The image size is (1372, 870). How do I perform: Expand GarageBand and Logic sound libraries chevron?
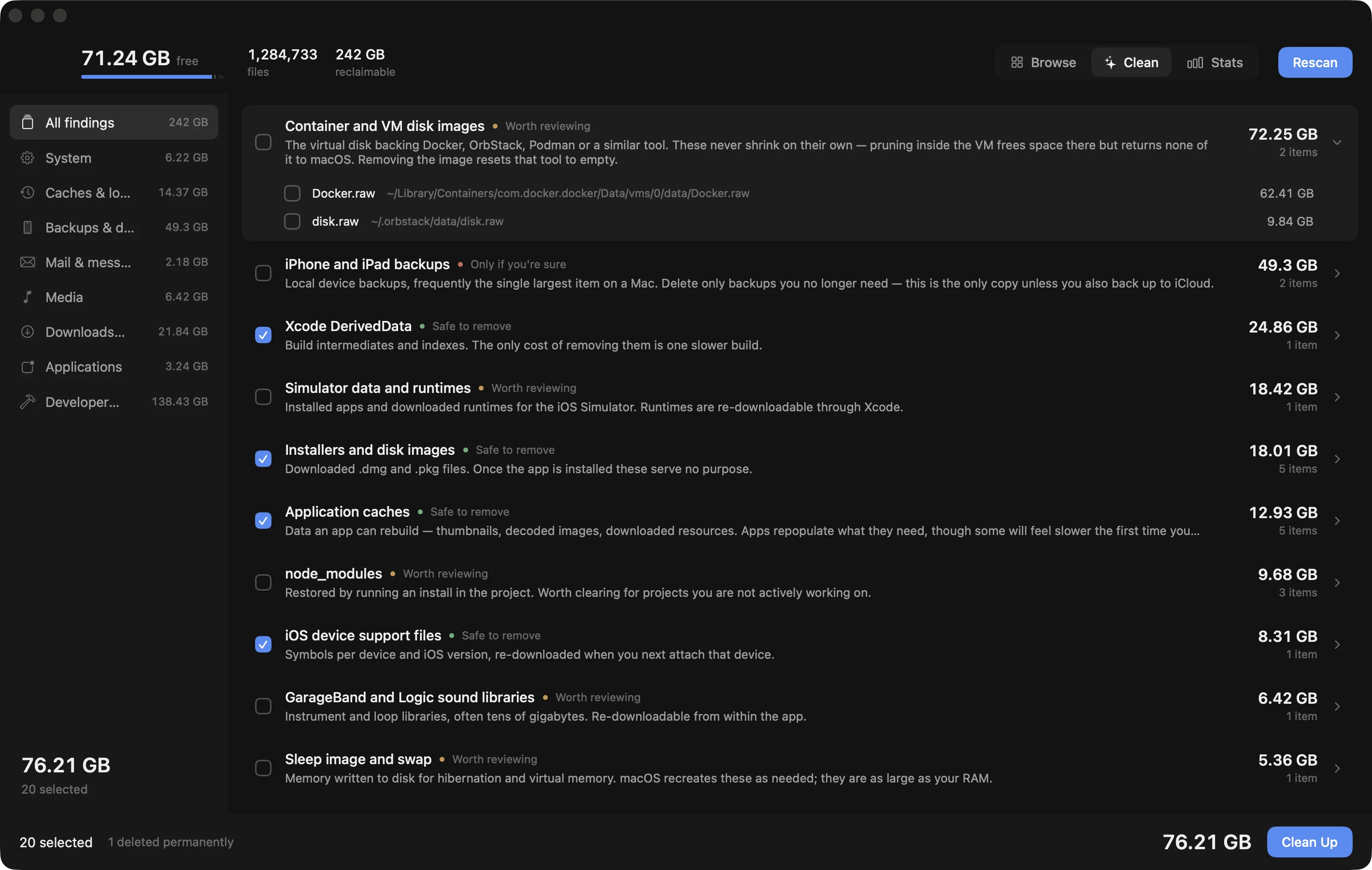point(1337,706)
